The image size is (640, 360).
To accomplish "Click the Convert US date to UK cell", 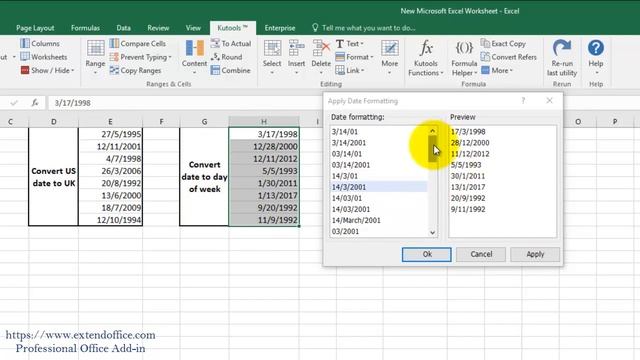I will 53,177.
